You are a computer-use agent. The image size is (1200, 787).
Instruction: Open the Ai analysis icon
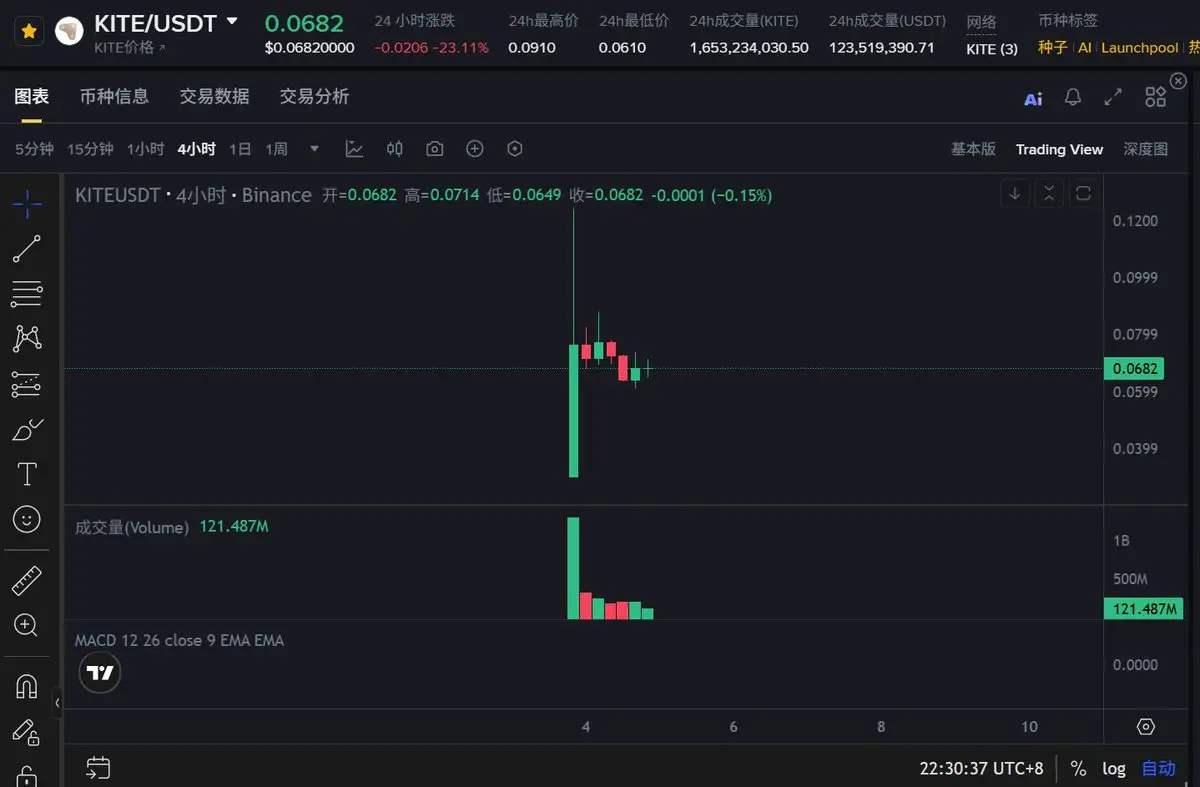pyautogui.click(x=1033, y=98)
